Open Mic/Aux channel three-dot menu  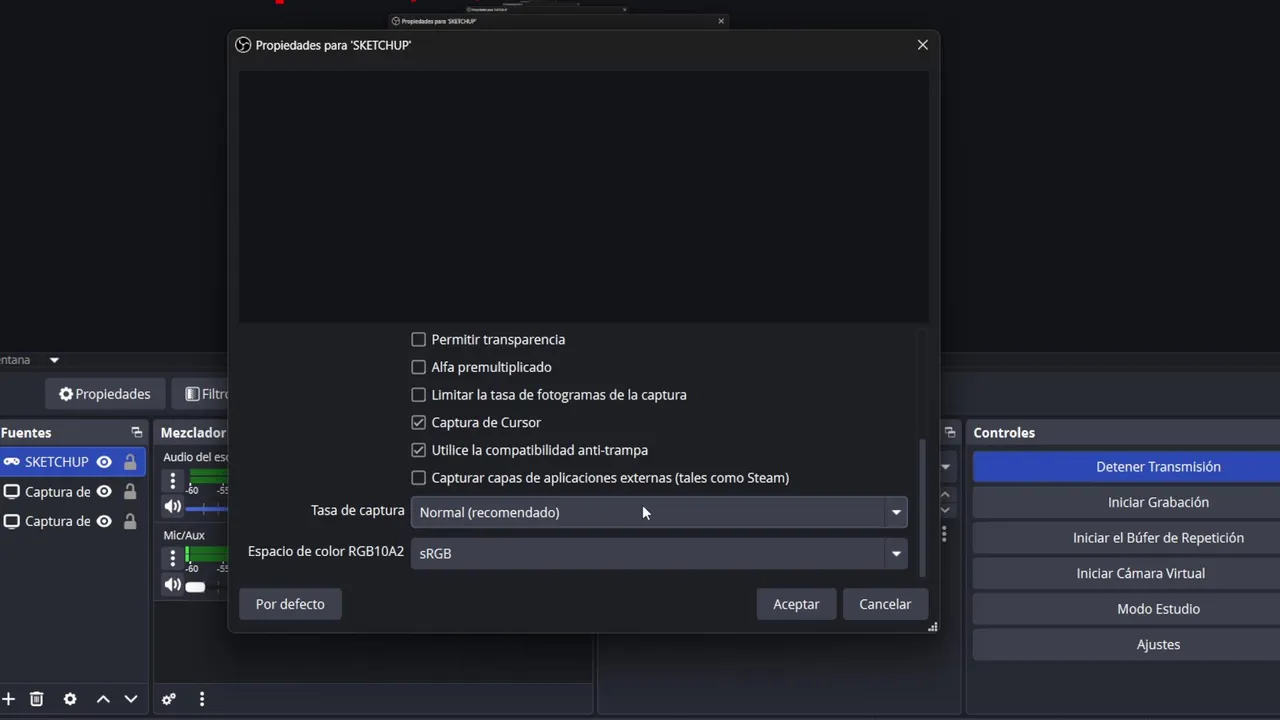[x=173, y=559]
